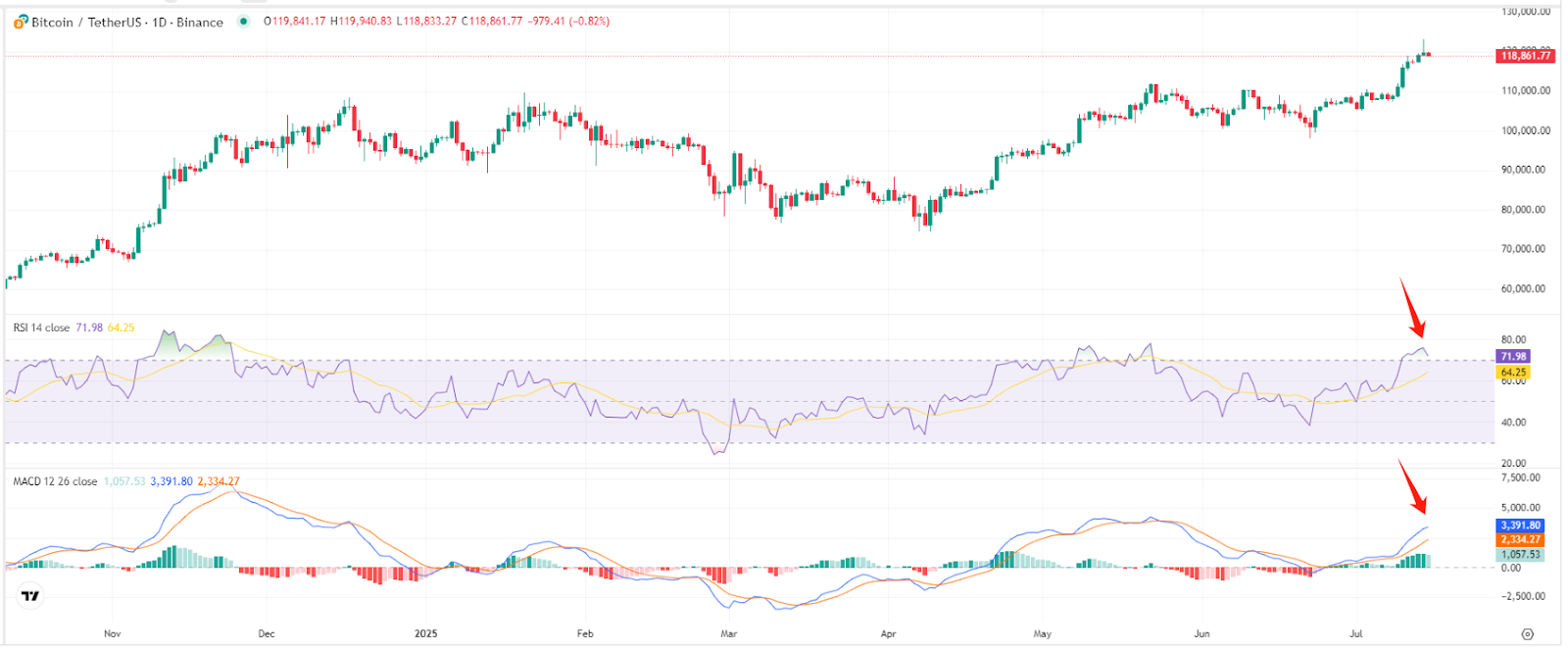The width and height of the screenshot is (1568, 651).
Task: Click the open value O119,841.17
Action: (295, 22)
